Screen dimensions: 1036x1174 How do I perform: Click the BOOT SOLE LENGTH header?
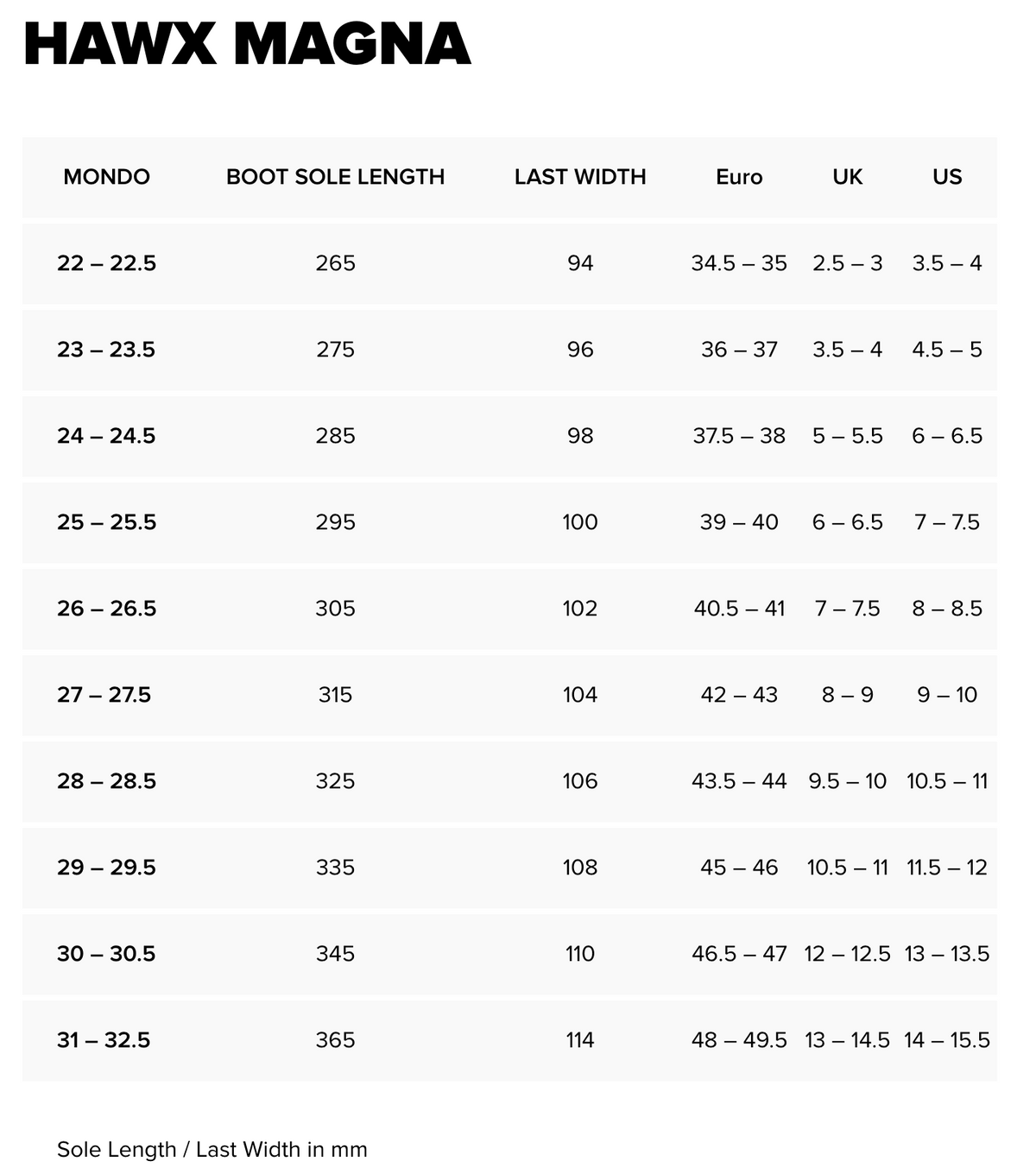335,177
